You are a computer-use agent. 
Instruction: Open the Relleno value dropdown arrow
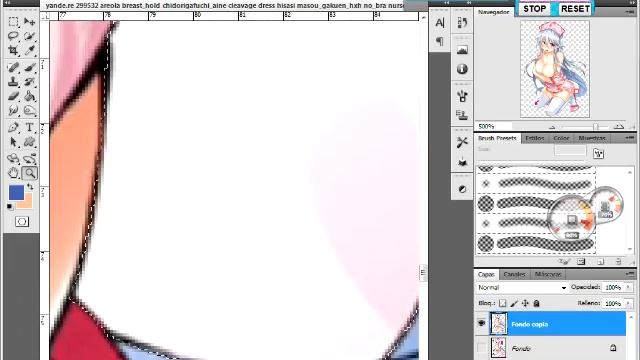628,304
